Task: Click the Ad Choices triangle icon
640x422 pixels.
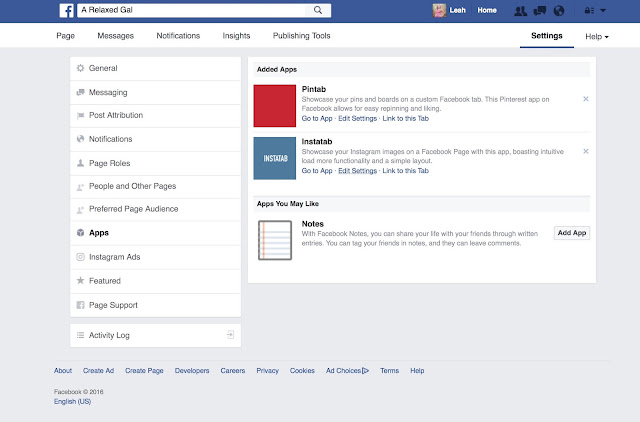Action: [366, 371]
